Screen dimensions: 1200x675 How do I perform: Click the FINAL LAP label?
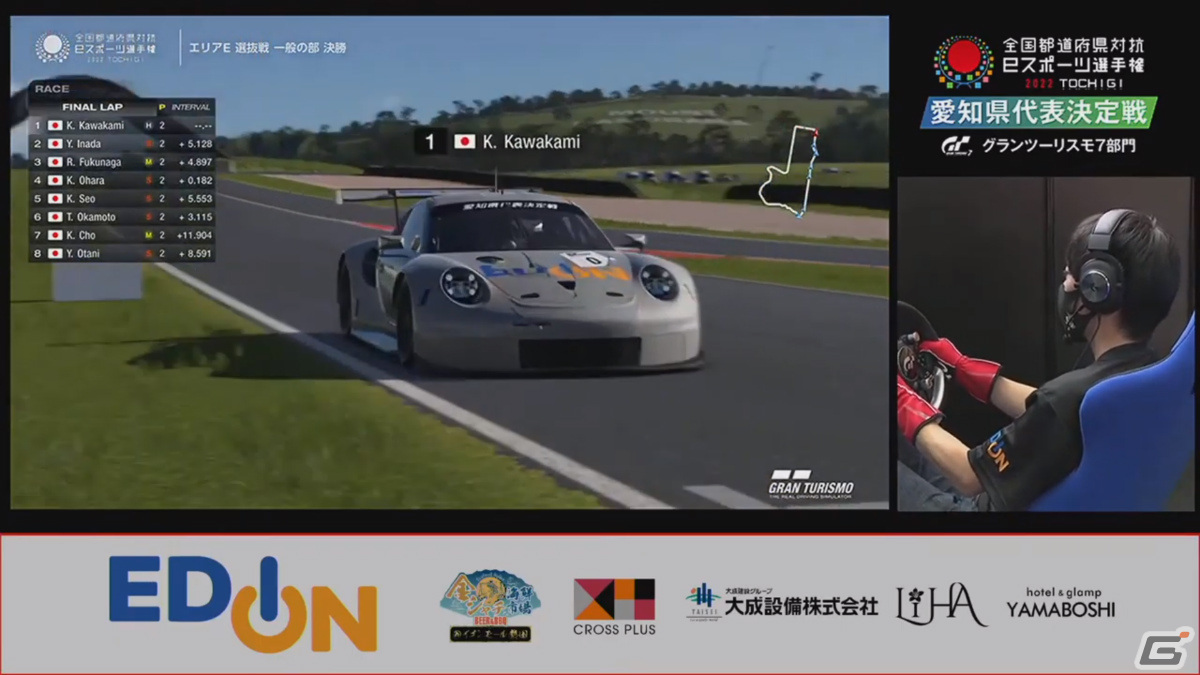point(93,107)
